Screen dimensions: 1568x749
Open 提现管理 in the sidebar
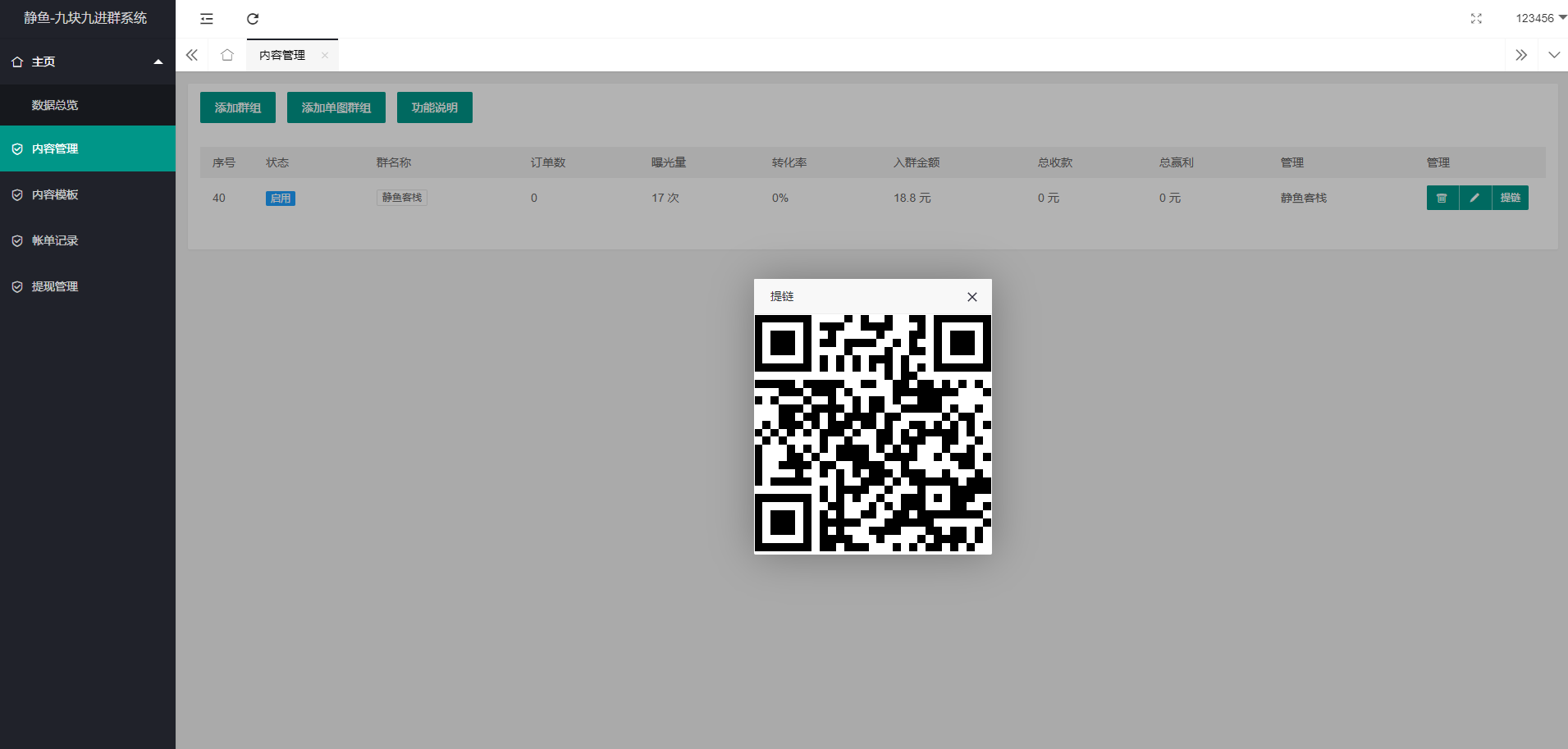point(88,286)
